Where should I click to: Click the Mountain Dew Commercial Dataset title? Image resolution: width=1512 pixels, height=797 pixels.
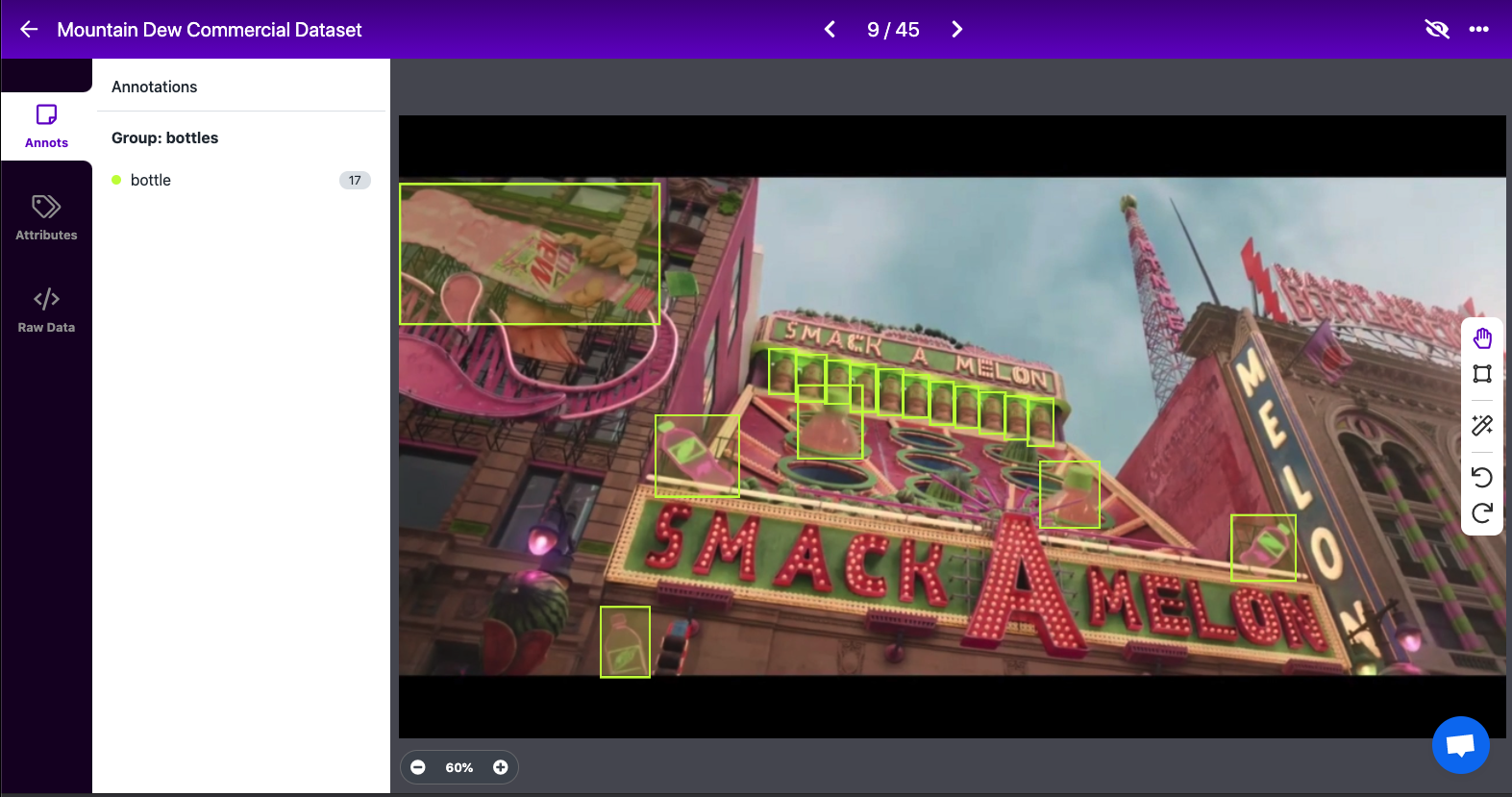tap(210, 30)
